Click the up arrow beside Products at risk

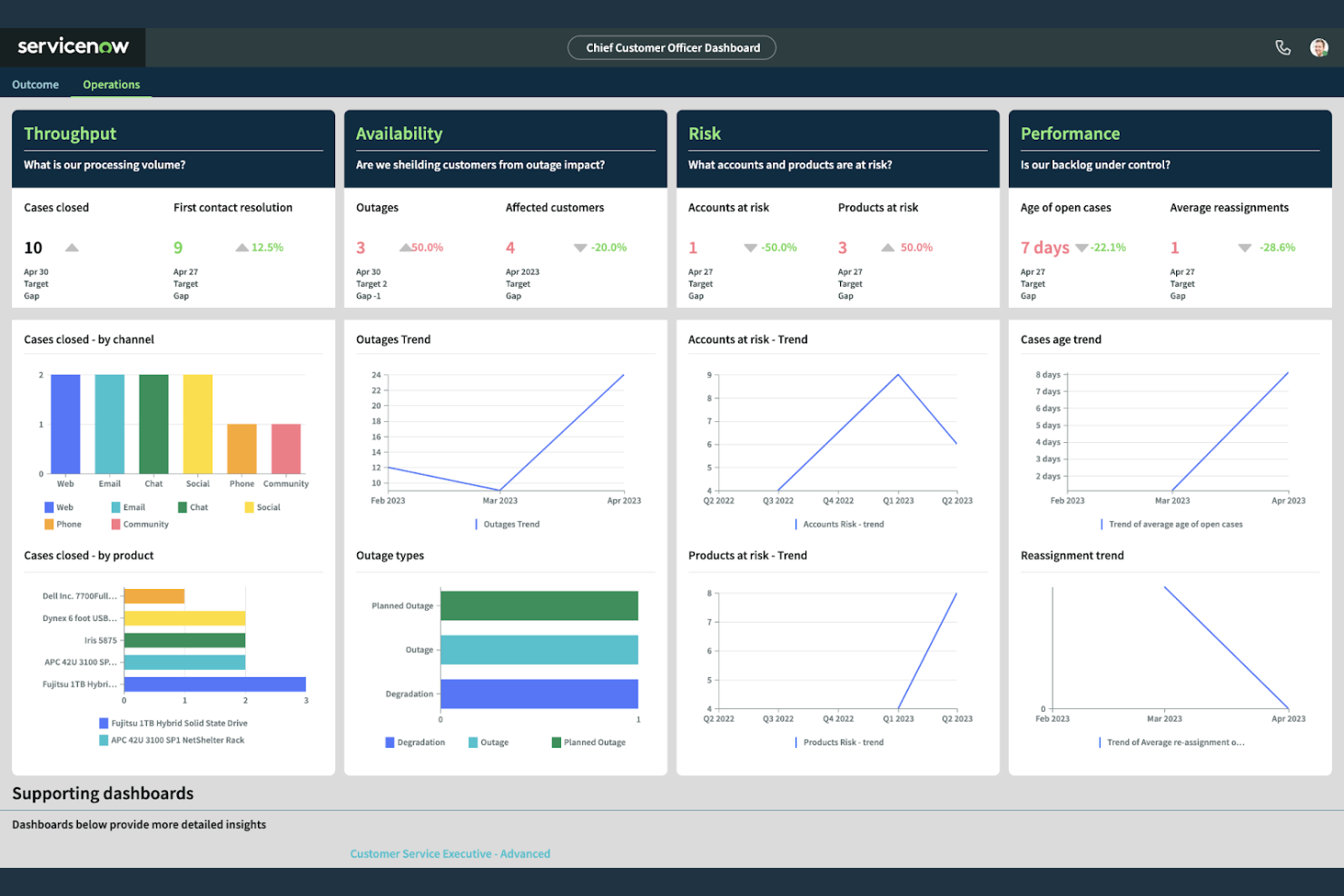(x=886, y=247)
